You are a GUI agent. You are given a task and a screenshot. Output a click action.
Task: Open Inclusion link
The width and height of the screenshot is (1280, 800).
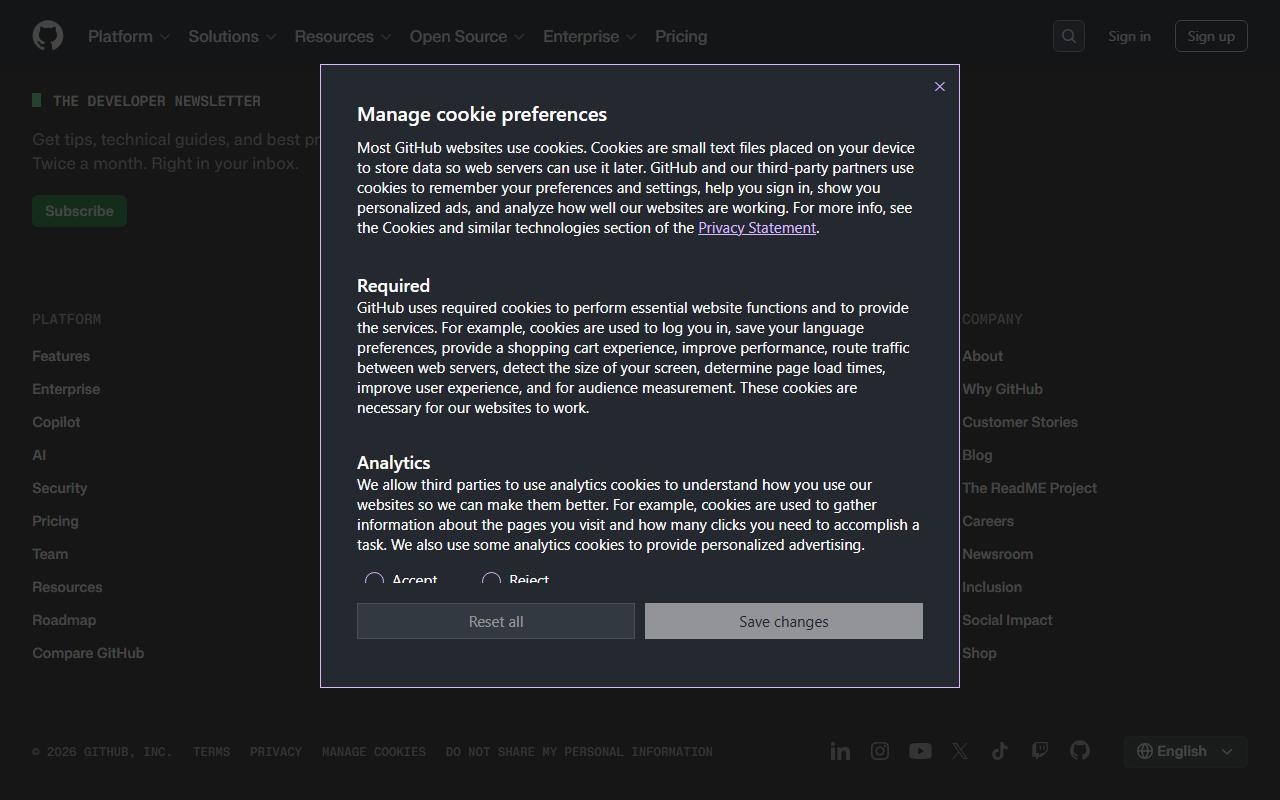992,587
